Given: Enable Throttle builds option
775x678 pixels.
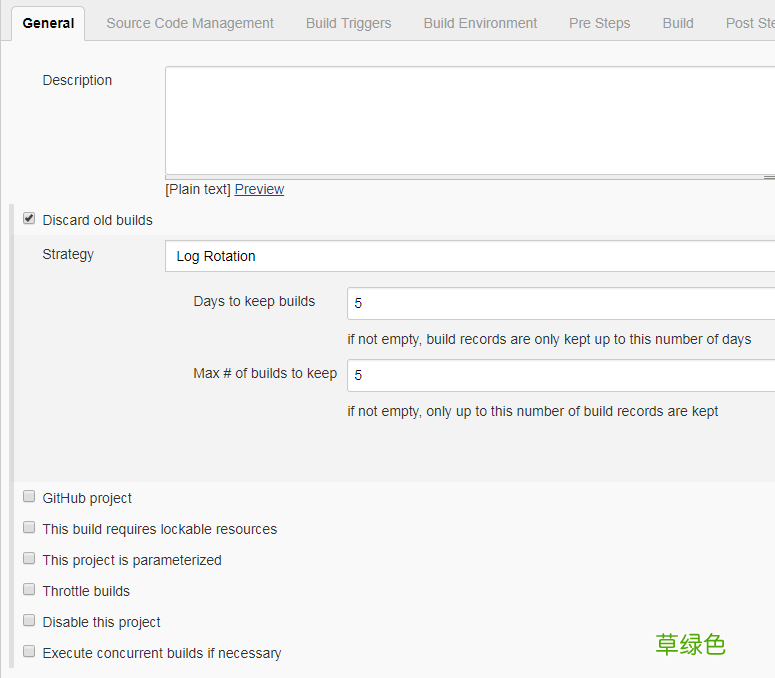Looking at the screenshot, I should click(29, 589).
